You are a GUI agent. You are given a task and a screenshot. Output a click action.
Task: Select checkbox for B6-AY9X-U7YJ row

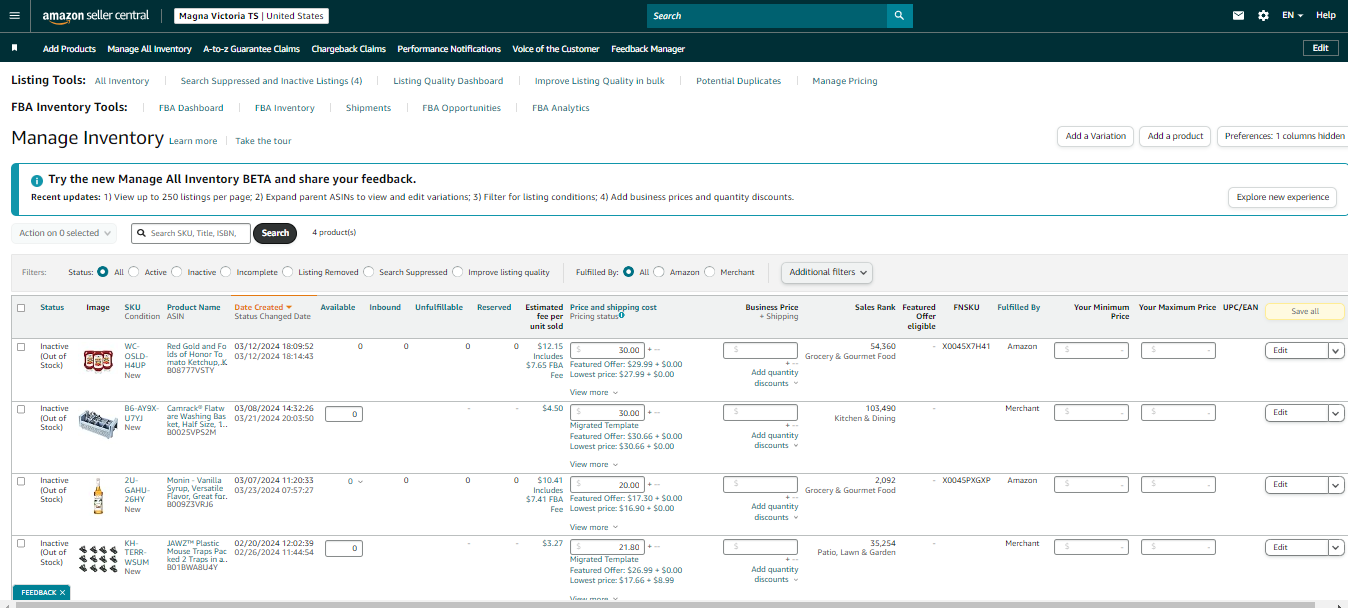point(21,409)
